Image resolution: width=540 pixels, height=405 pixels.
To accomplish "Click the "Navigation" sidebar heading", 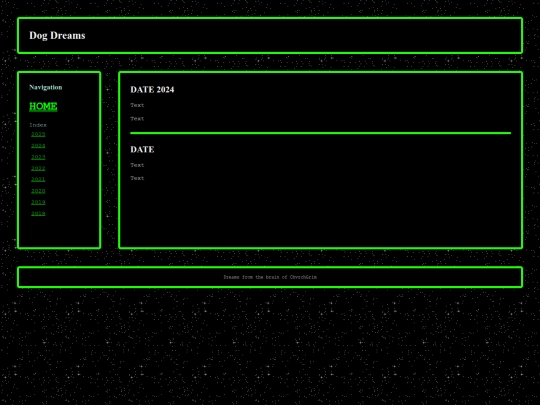I will (46, 87).
